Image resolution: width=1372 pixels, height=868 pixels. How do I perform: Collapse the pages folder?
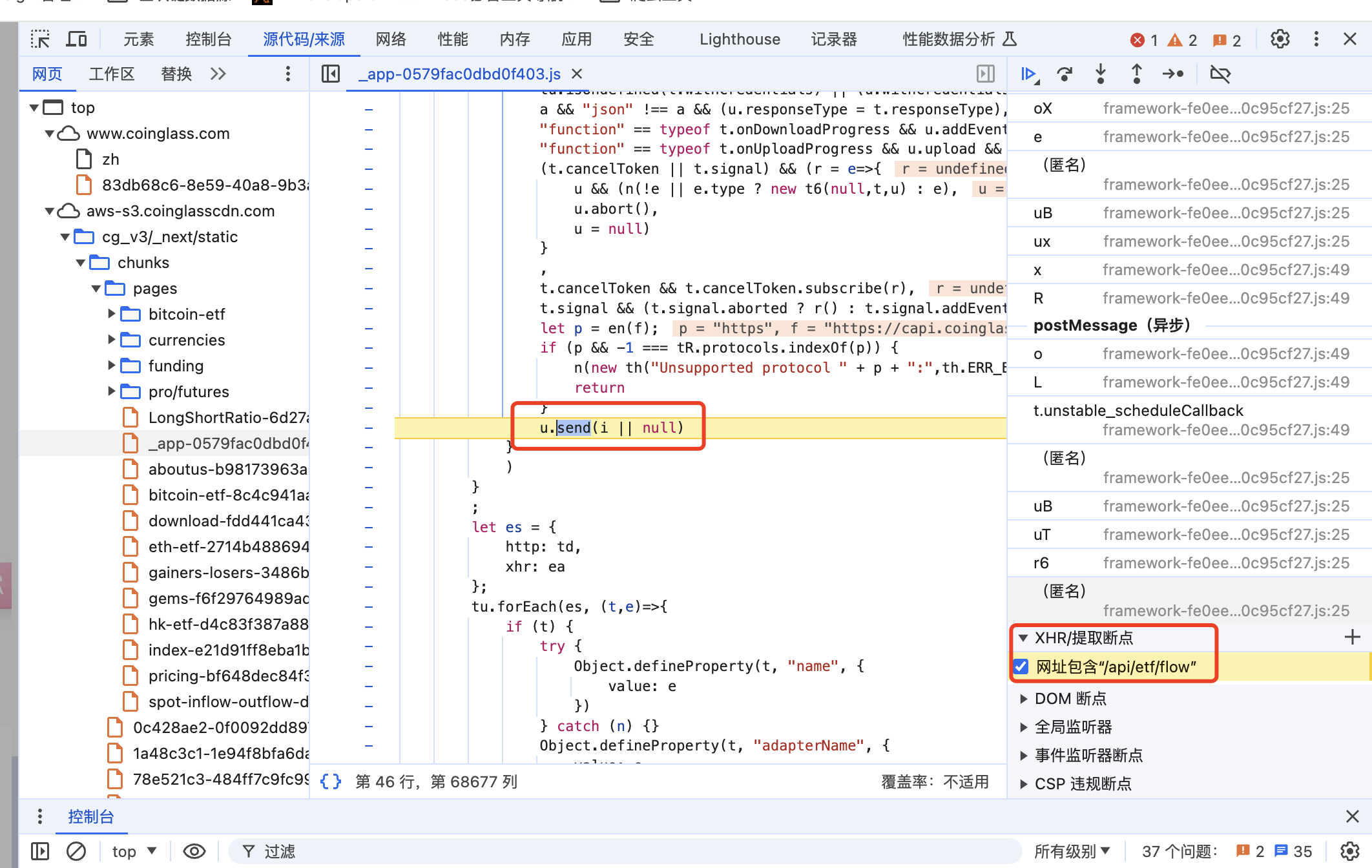coord(96,289)
